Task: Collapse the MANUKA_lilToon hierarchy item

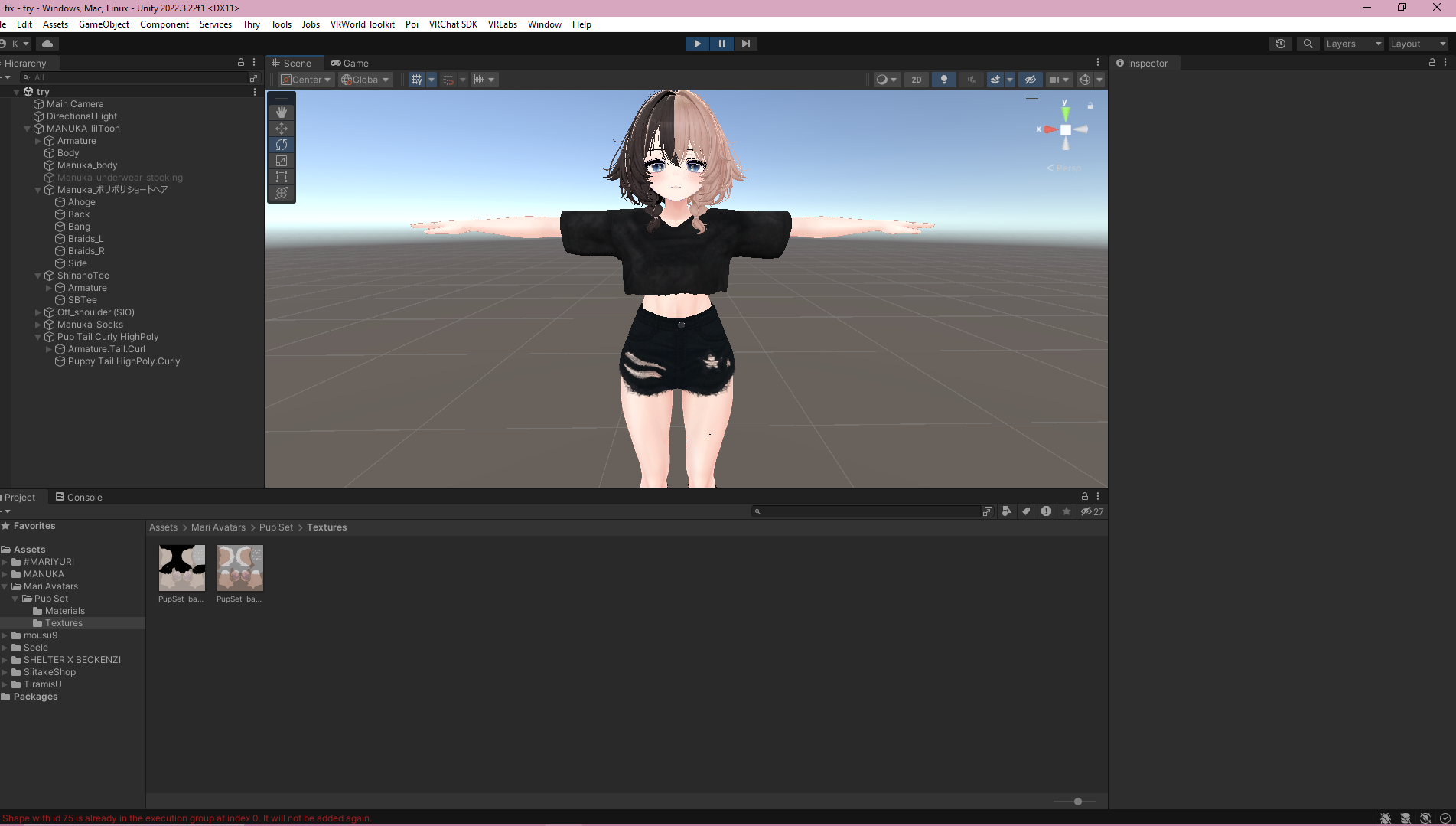Action: pyautogui.click(x=28, y=129)
